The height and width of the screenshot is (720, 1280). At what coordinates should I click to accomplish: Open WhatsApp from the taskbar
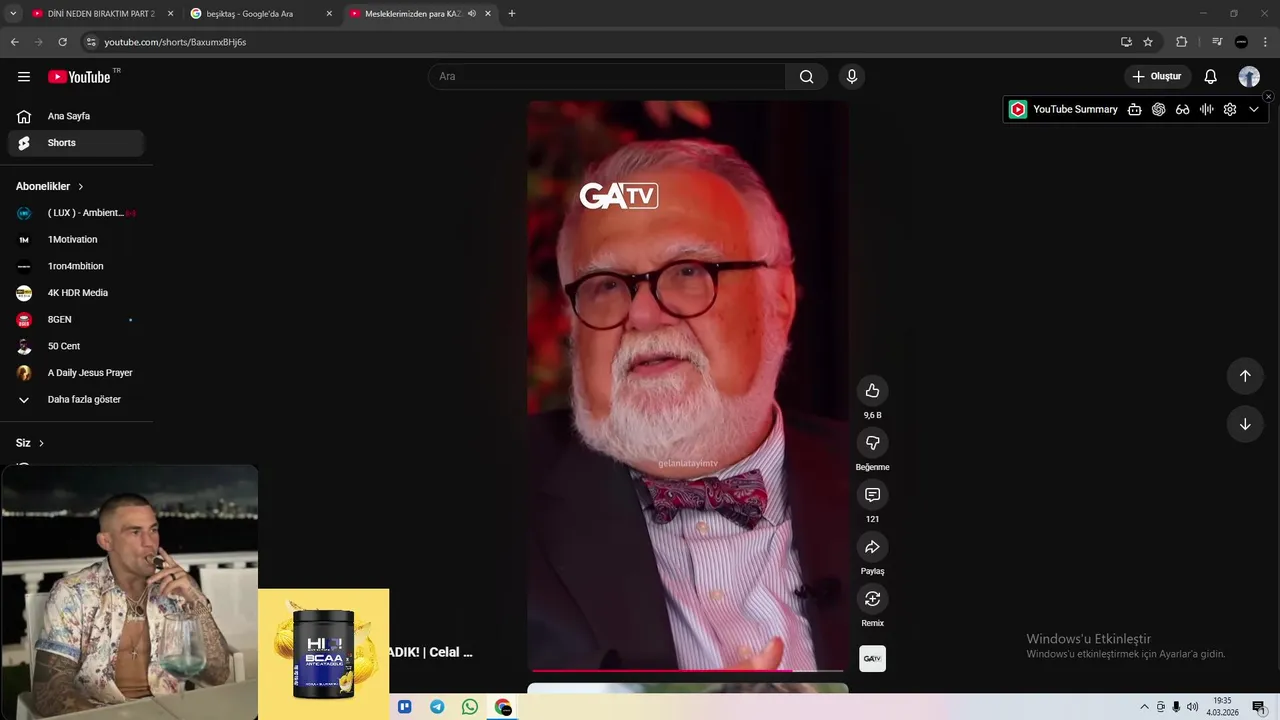[x=470, y=707]
